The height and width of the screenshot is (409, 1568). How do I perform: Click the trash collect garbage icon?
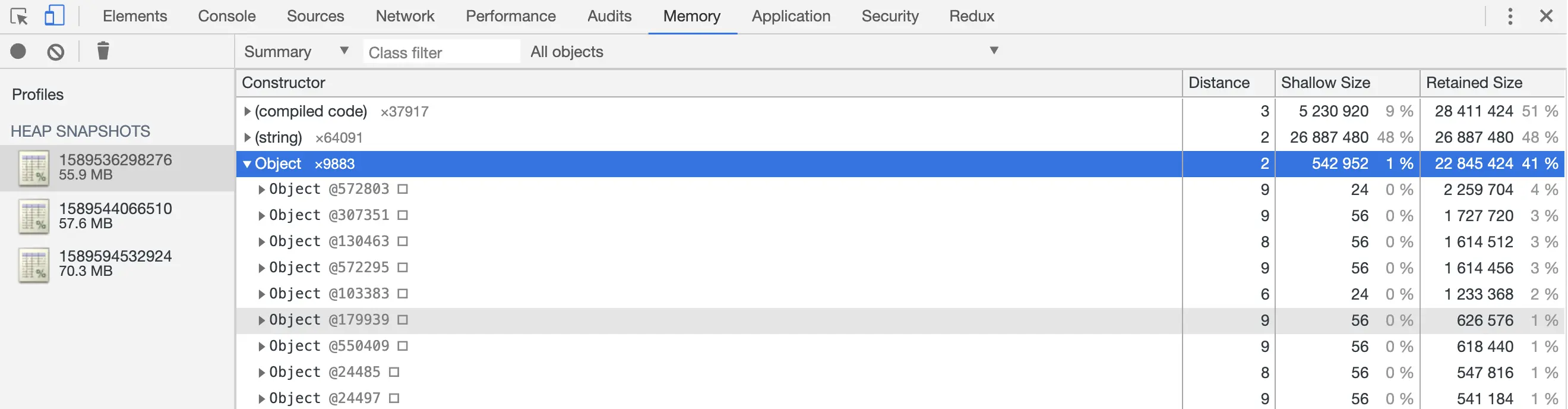[103, 51]
